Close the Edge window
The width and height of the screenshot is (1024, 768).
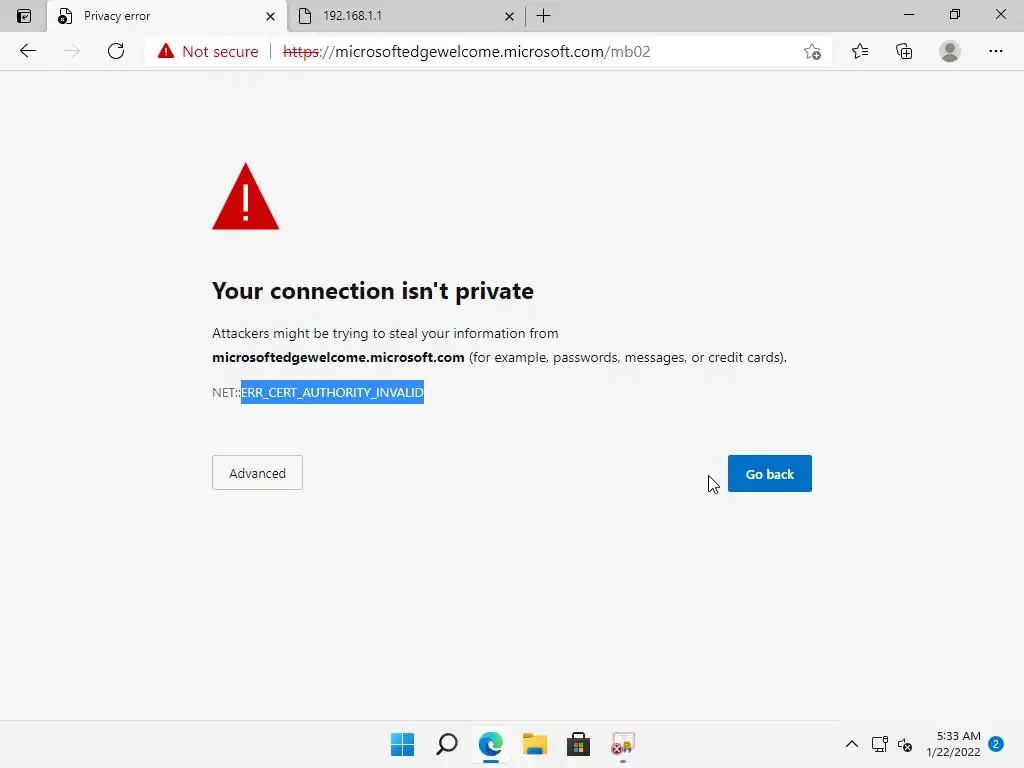click(x=1000, y=14)
